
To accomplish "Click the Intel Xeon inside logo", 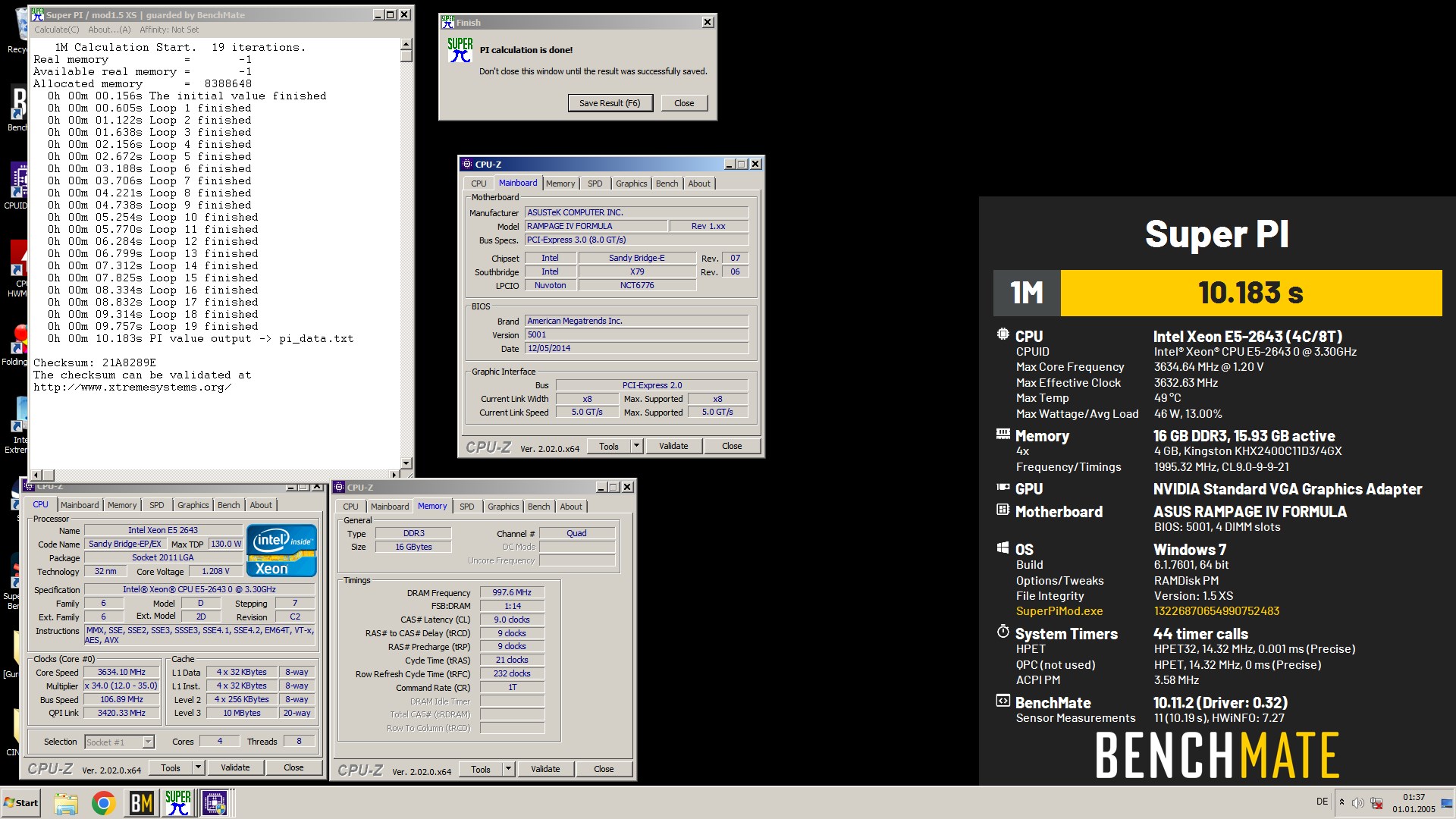I will tap(281, 551).
